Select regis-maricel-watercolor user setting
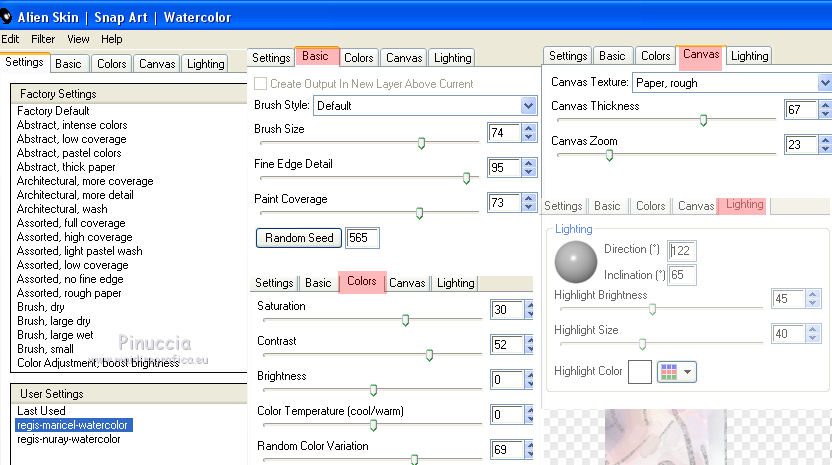 [74, 425]
